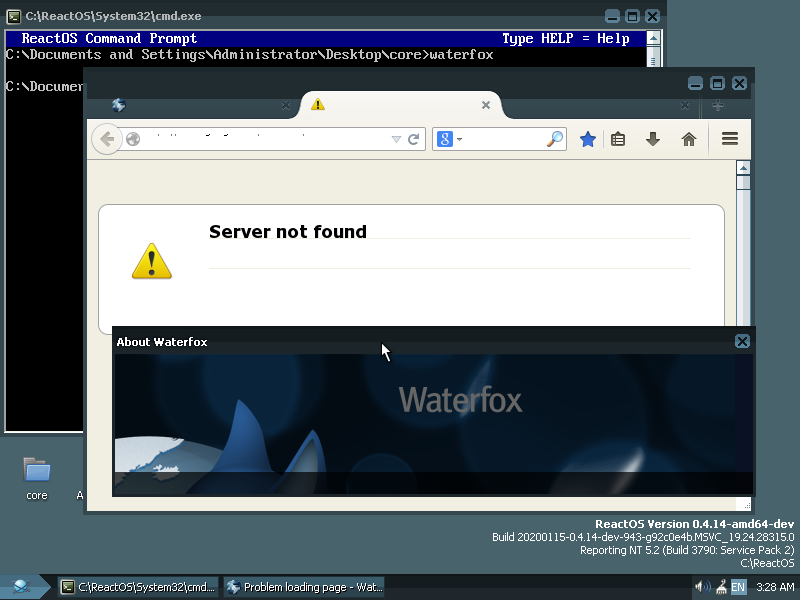
Task: Click the yellow warning triangle on error page
Action: 152,261
